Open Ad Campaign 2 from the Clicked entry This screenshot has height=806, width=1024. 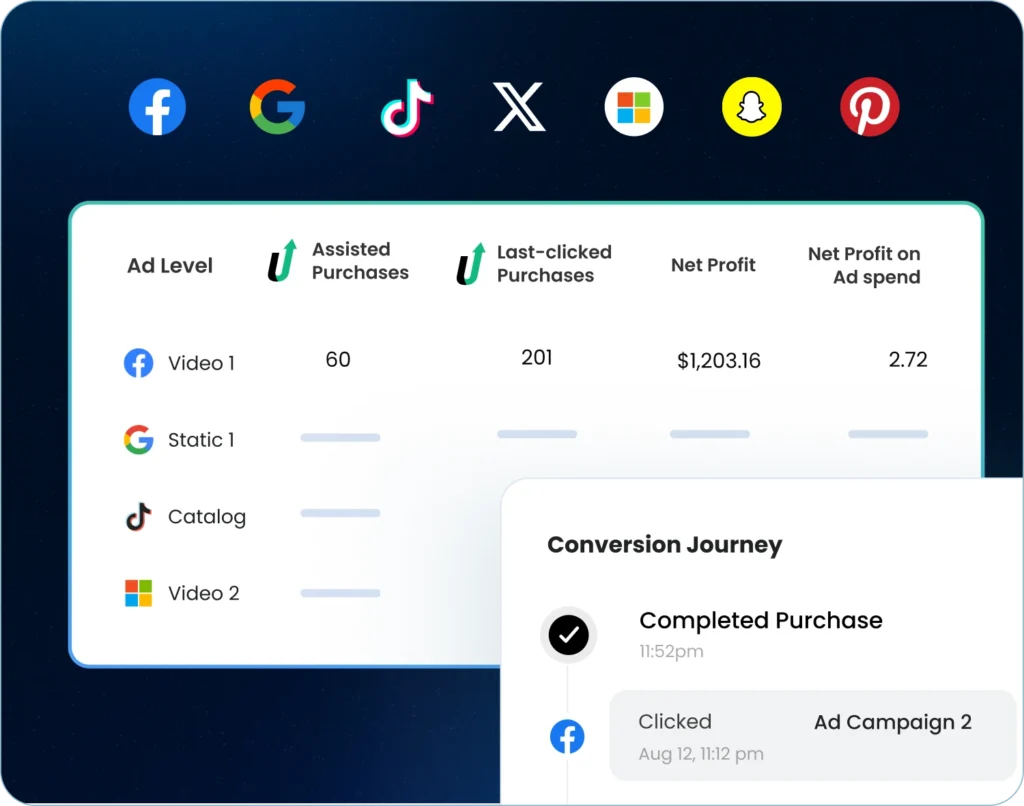pos(891,722)
